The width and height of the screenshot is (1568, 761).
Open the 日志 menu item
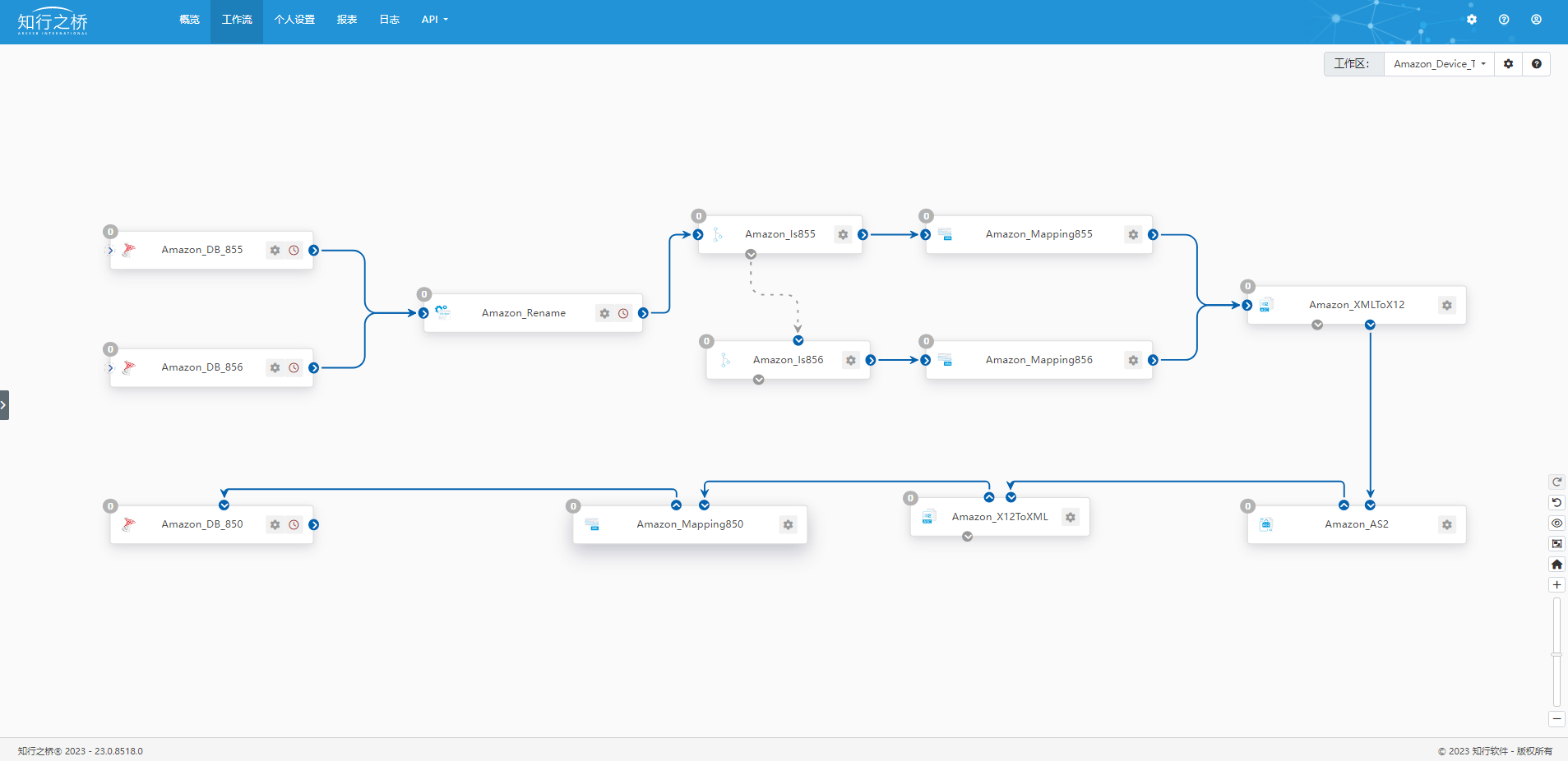pyautogui.click(x=389, y=20)
